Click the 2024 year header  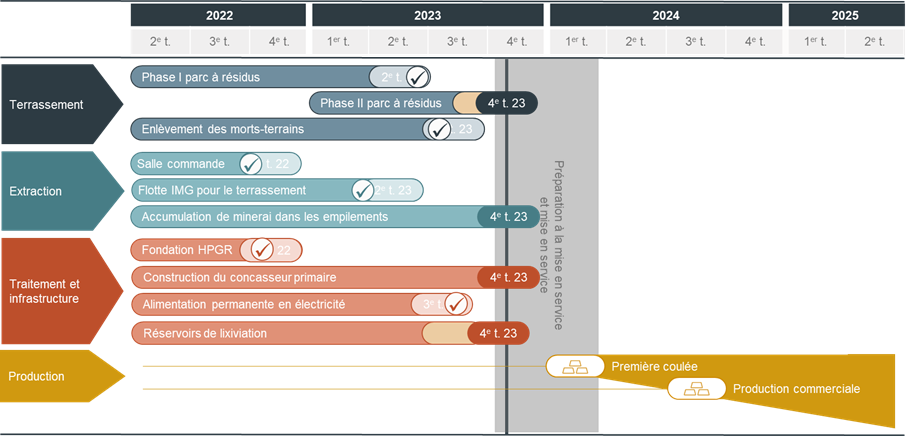665,15
